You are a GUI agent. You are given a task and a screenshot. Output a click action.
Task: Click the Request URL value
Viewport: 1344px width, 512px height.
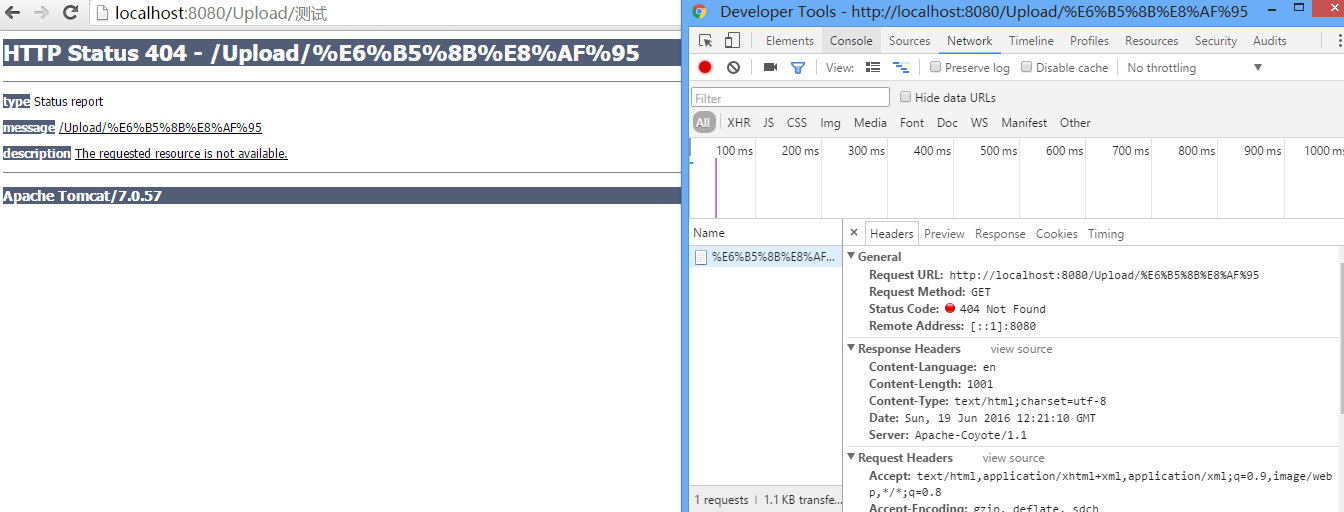1104,275
